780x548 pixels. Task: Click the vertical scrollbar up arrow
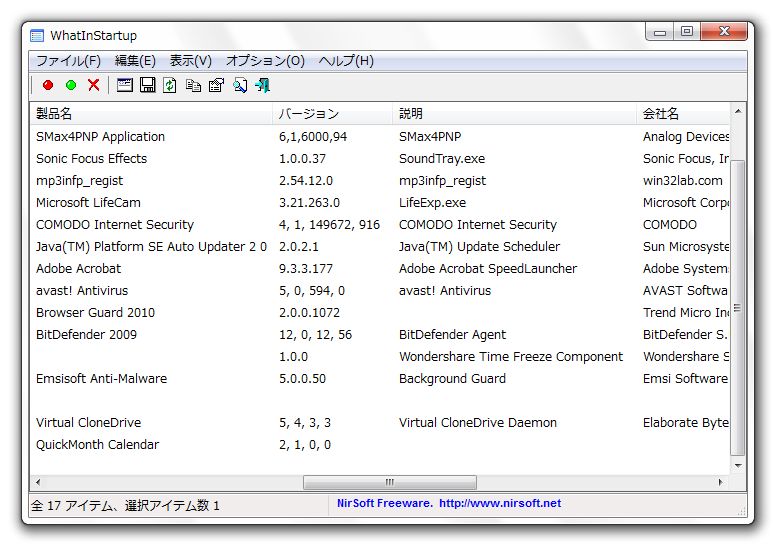point(738,111)
